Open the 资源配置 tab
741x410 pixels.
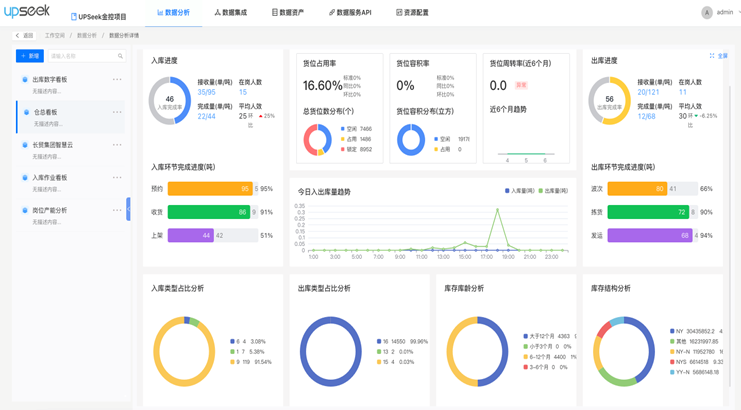[x=412, y=13]
